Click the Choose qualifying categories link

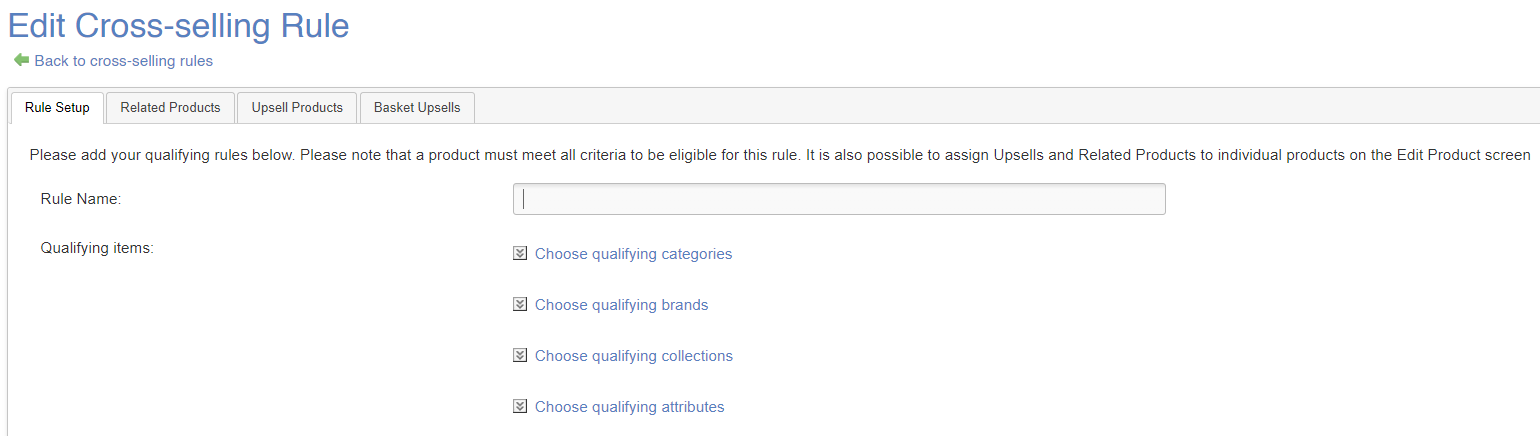pos(633,254)
